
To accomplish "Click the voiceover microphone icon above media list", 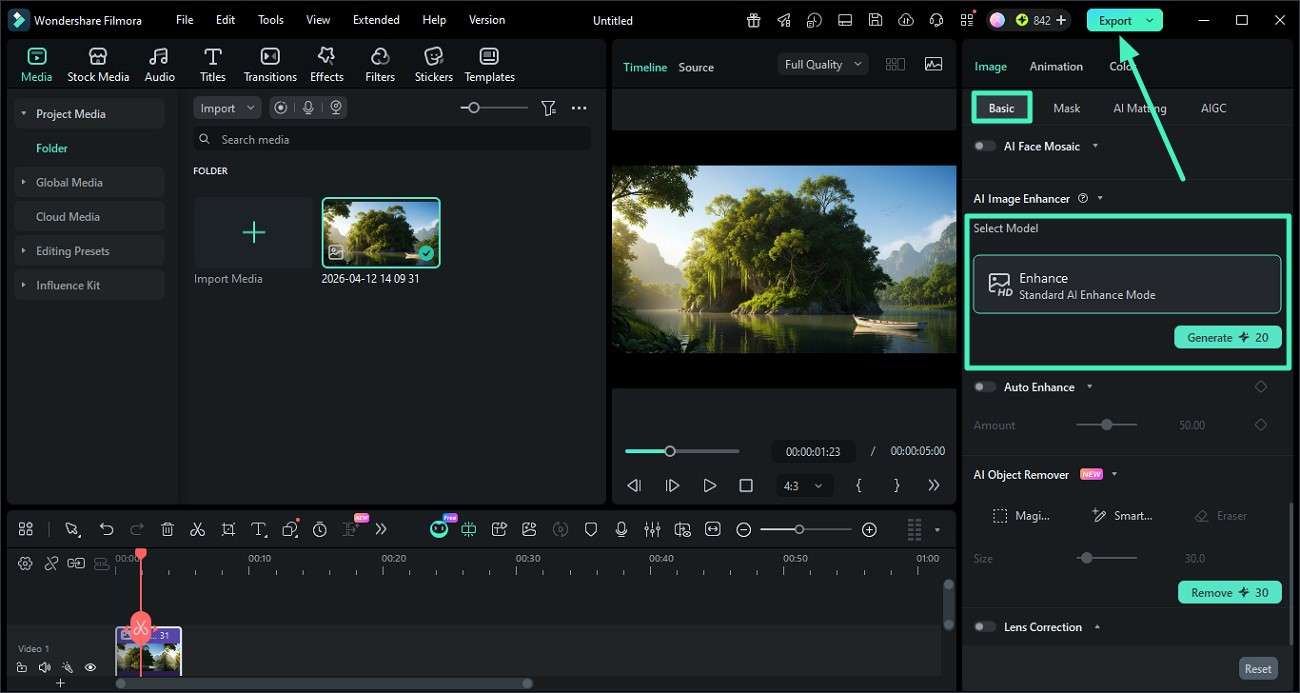I will [308, 107].
